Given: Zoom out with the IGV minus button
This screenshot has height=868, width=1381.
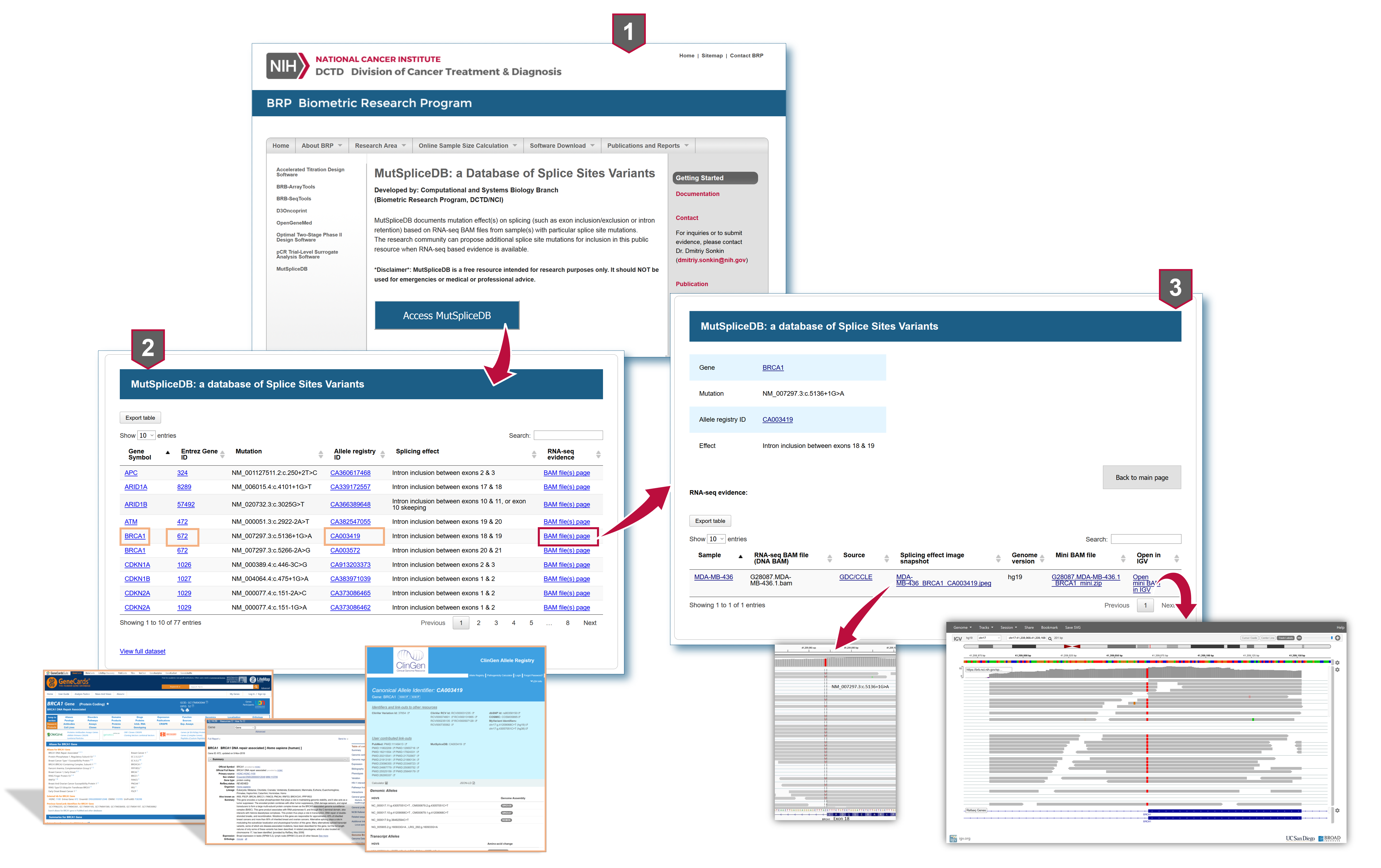Looking at the screenshot, I should 1299,638.
